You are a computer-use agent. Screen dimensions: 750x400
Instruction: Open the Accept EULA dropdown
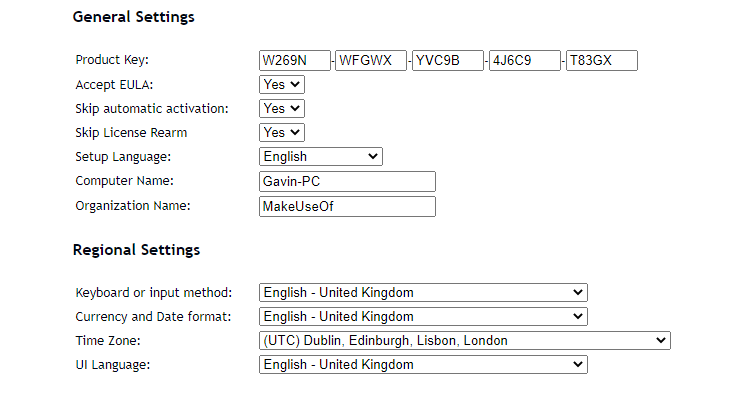(x=281, y=85)
